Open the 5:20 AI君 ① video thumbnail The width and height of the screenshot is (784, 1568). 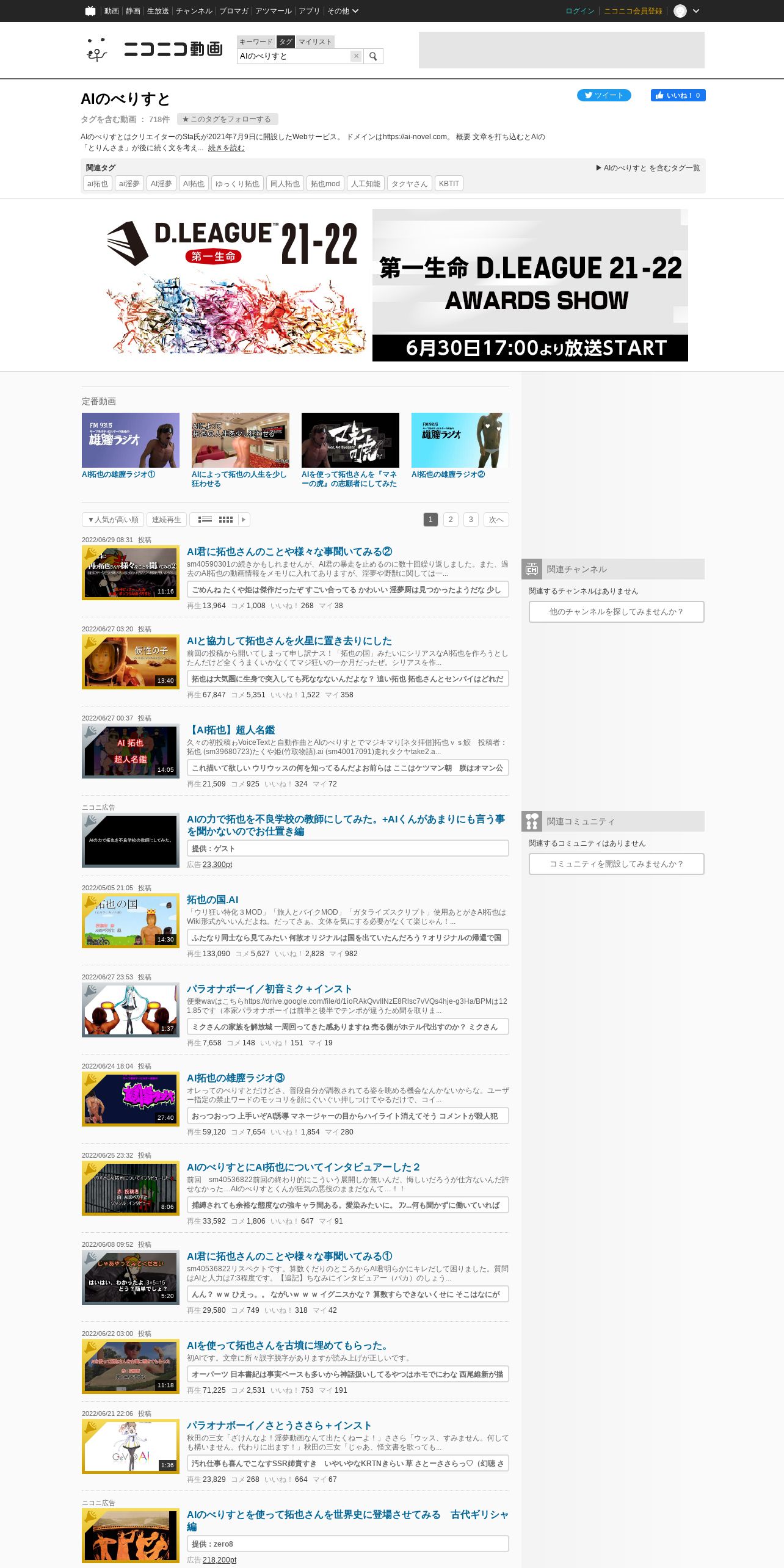[131, 1277]
